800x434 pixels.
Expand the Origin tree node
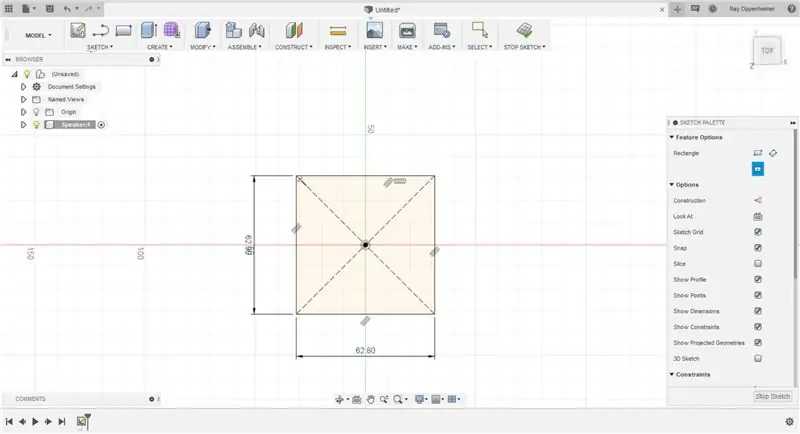23,112
